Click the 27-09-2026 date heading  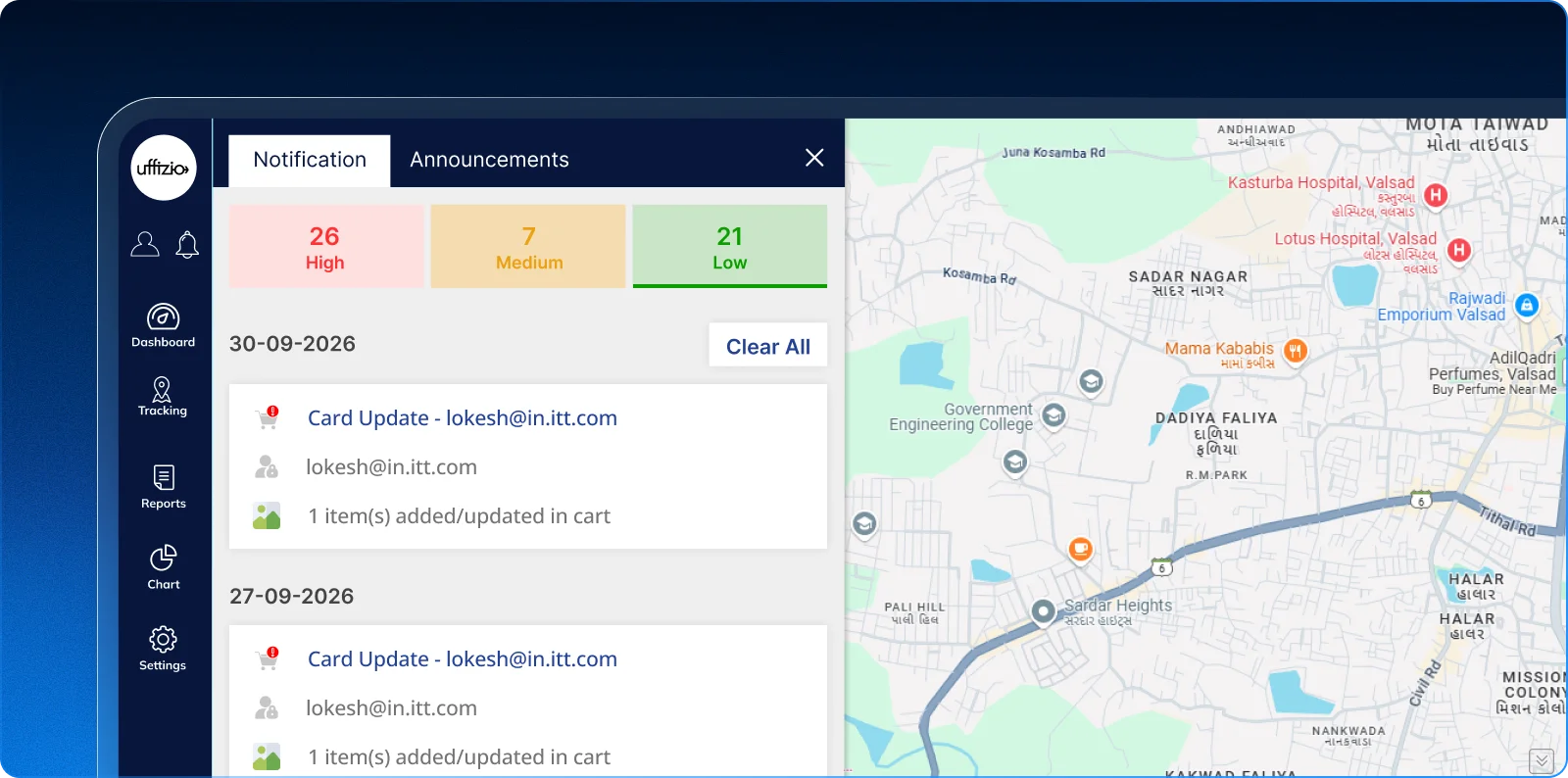pyautogui.click(x=292, y=597)
